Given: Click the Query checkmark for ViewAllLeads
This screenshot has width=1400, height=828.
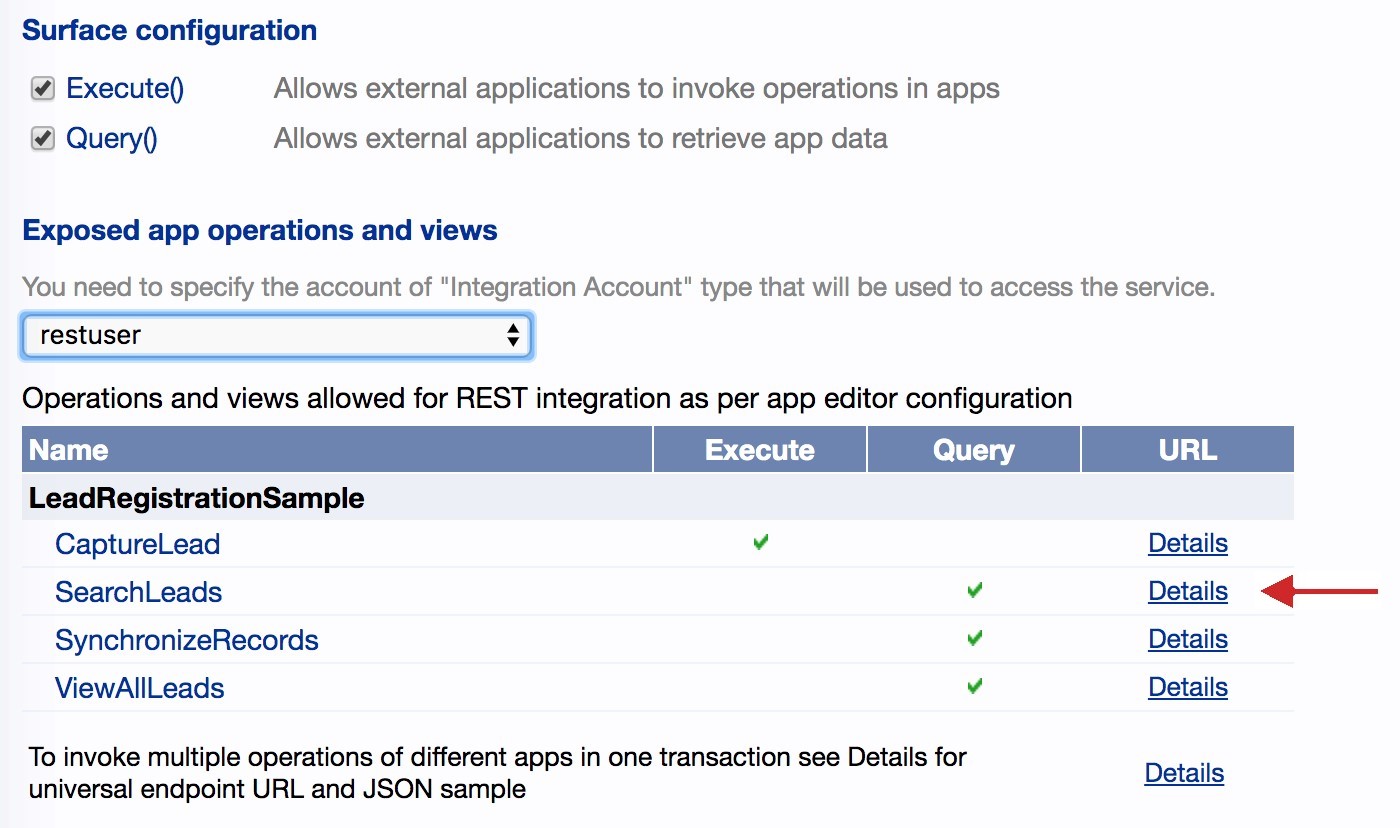Looking at the screenshot, I should click(x=974, y=687).
